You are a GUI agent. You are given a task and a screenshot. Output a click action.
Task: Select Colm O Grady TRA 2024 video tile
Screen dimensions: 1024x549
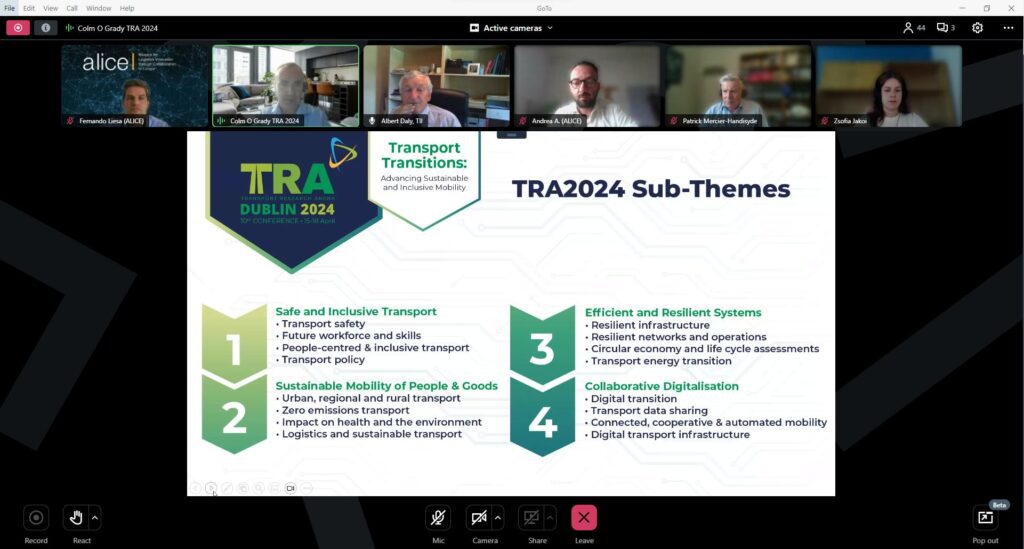[x=285, y=86]
